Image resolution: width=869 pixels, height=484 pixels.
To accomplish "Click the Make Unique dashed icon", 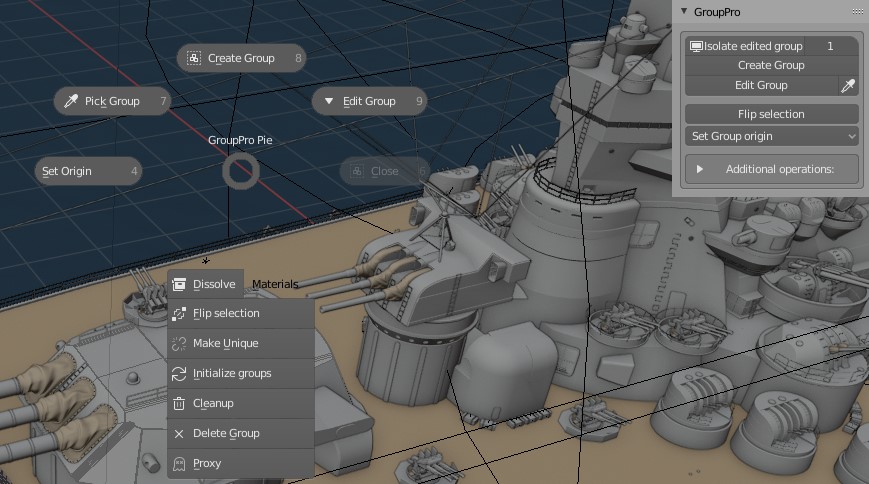I will click(179, 344).
